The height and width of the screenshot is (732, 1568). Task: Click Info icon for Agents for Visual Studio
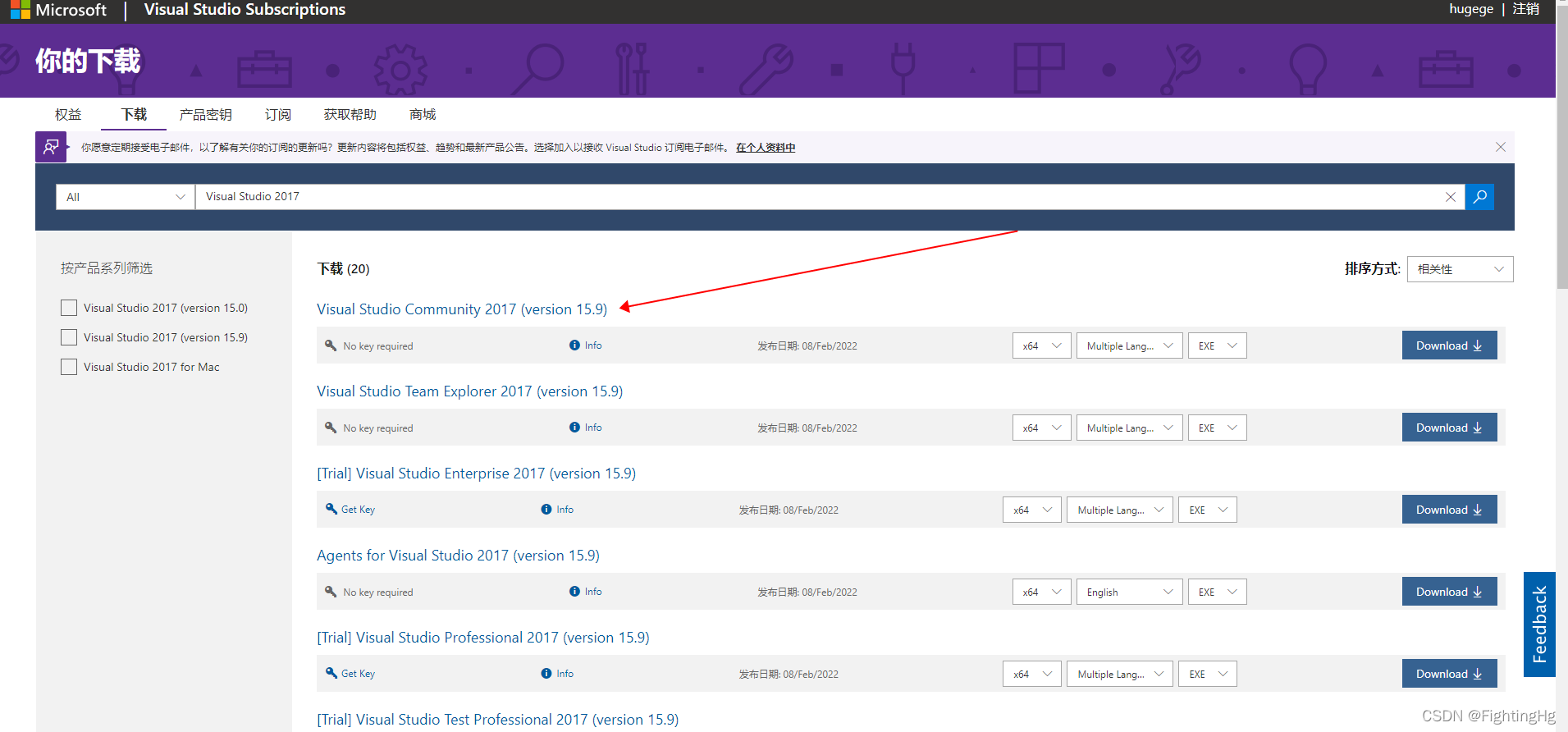574,592
